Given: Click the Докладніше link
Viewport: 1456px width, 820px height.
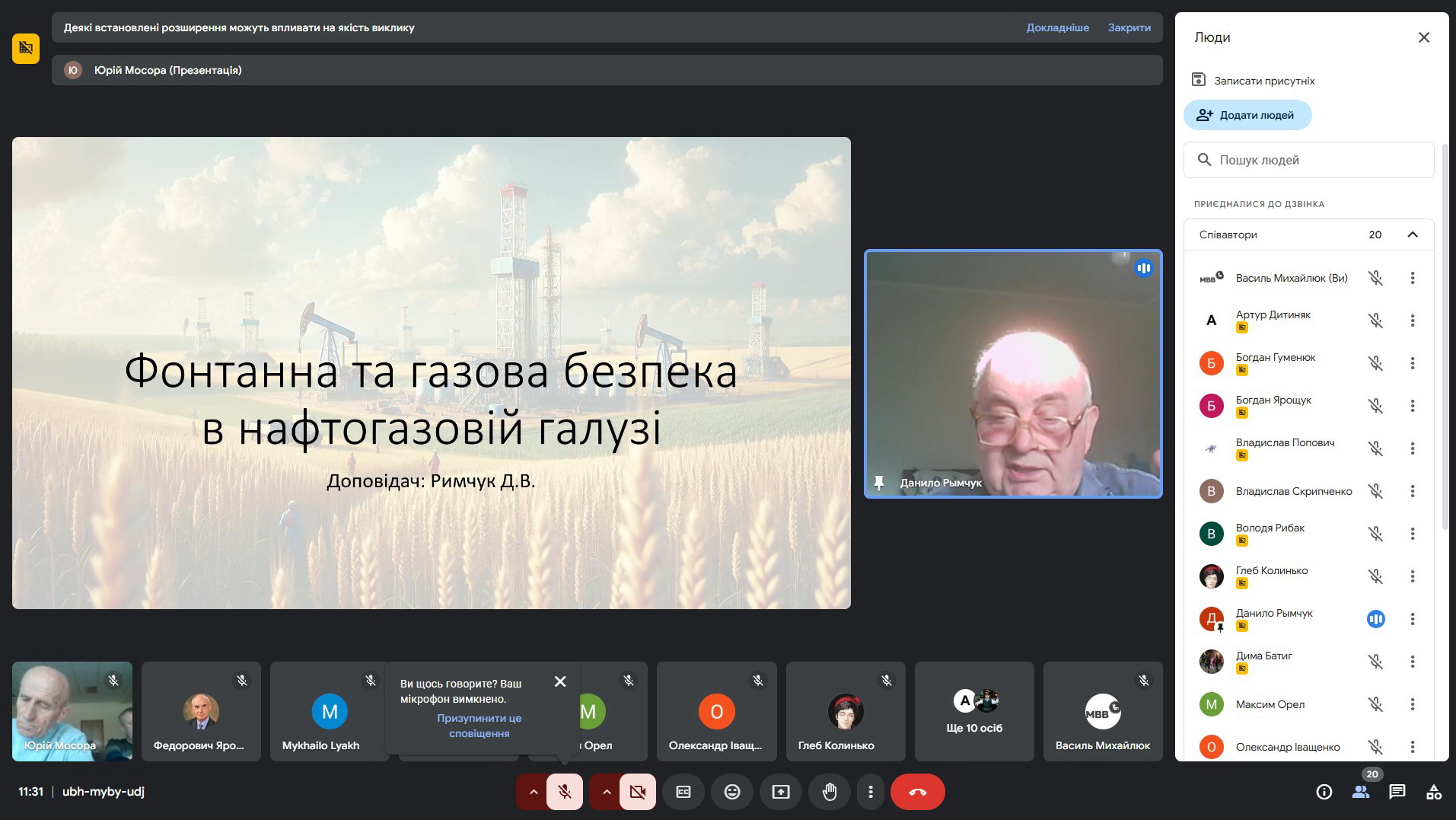Looking at the screenshot, I should (1057, 27).
